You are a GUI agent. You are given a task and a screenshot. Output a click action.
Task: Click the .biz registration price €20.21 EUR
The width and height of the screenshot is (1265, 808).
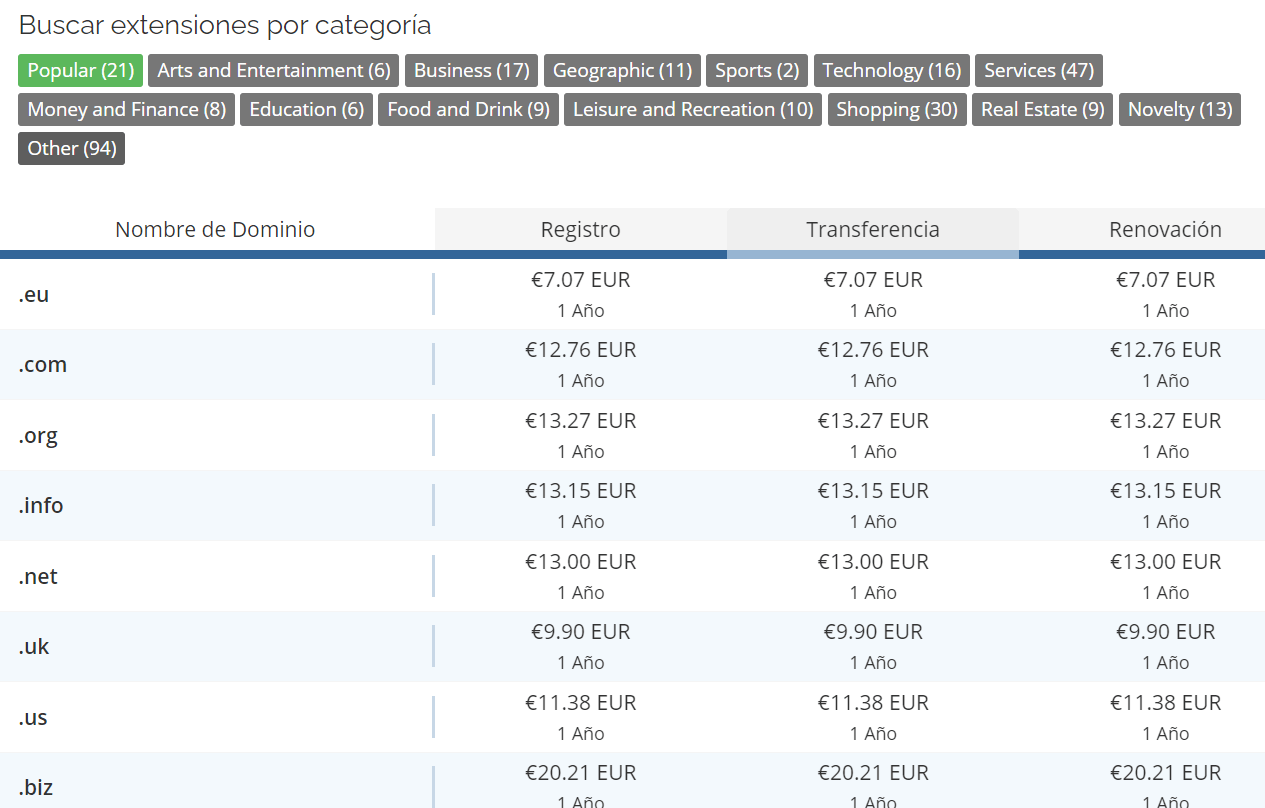pyautogui.click(x=581, y=773)
